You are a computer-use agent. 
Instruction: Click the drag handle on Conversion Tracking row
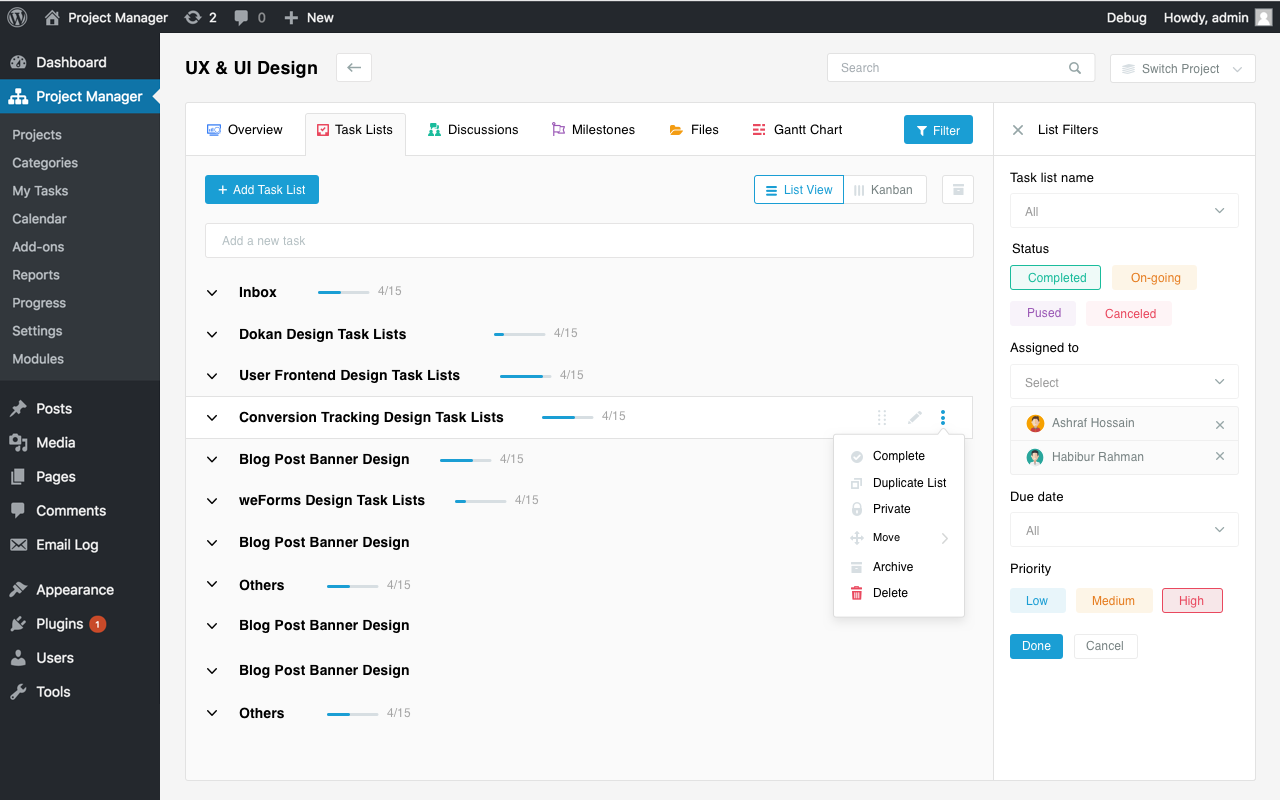[881, 417]
